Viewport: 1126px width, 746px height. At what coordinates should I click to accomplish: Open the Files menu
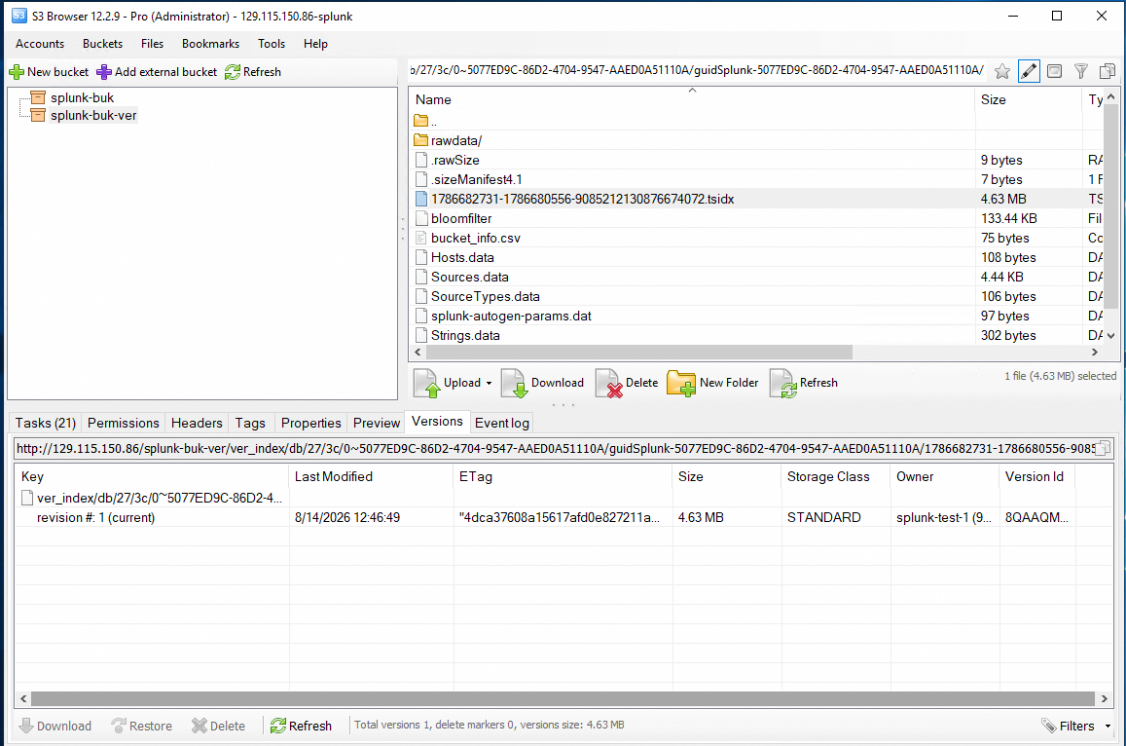pos(152,44)
